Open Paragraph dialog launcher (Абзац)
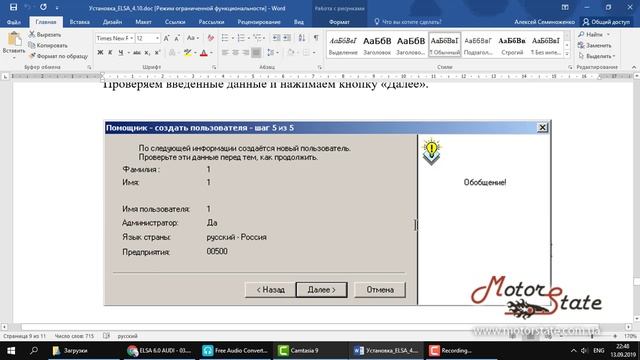This screenshot has height=360, width=640. tap(320, 67)
